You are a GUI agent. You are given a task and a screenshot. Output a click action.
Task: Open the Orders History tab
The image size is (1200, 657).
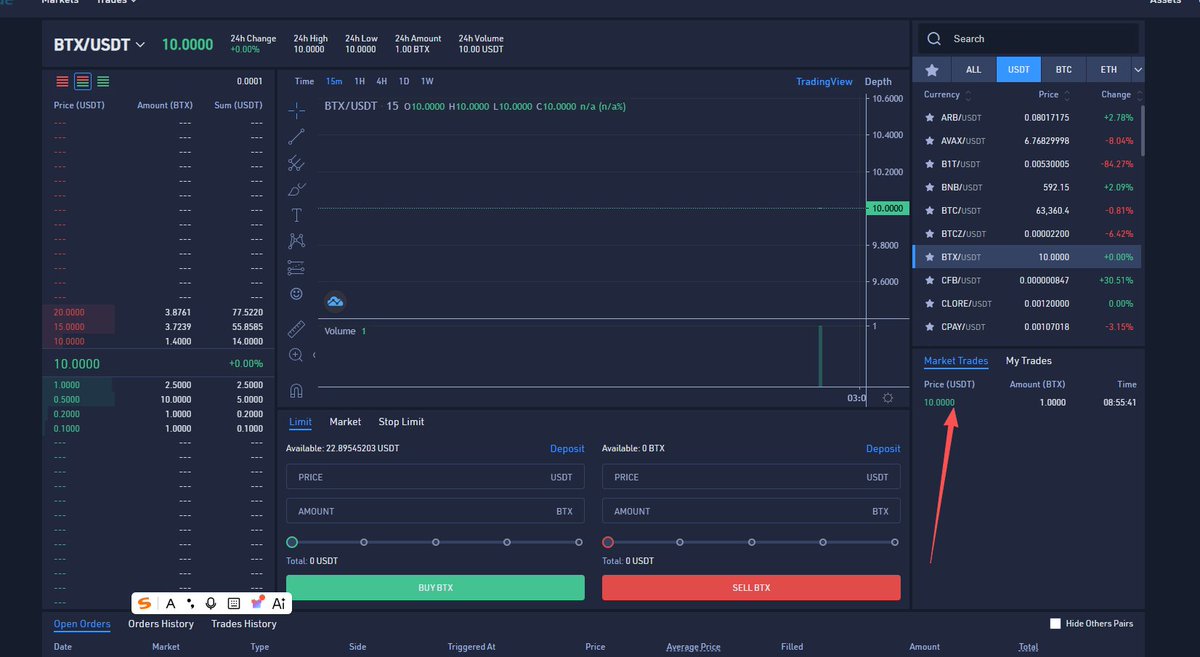tap(160, 624)
